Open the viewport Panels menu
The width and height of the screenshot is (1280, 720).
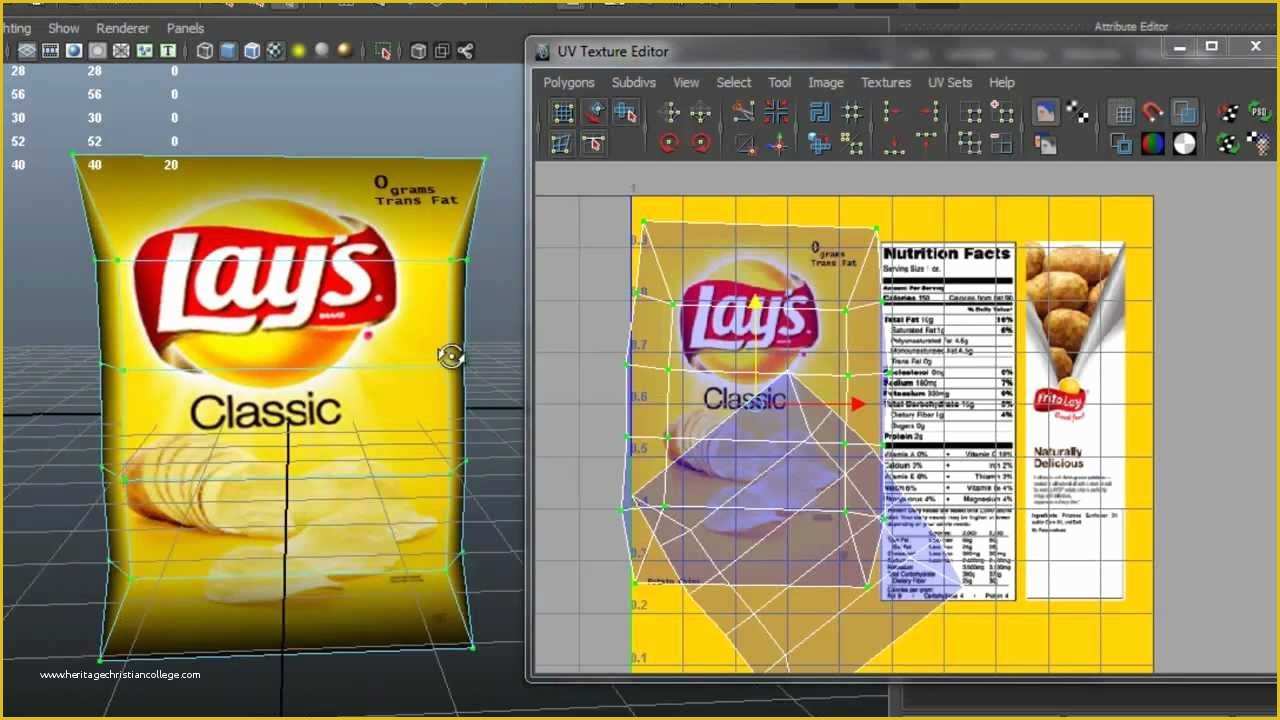pyautogui.click(x=185, y=28)
